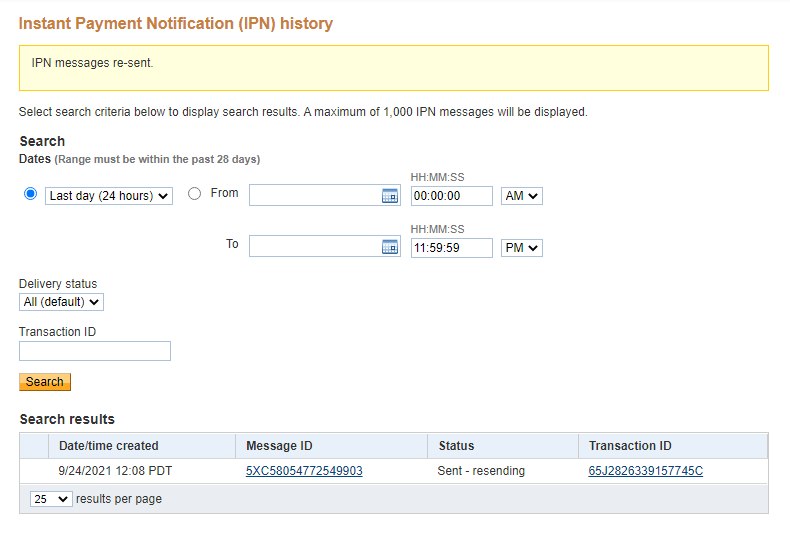This screenshot has width=790, height=540.
Task: Open transaction ID 65J2826339157745C
Action: pos(645,471)
